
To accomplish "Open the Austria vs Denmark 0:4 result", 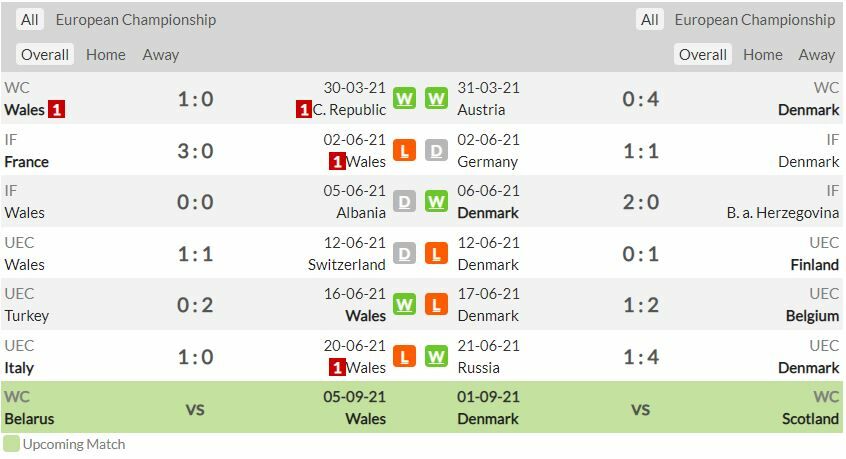I will pyautogui.click(x=641, y=99).
